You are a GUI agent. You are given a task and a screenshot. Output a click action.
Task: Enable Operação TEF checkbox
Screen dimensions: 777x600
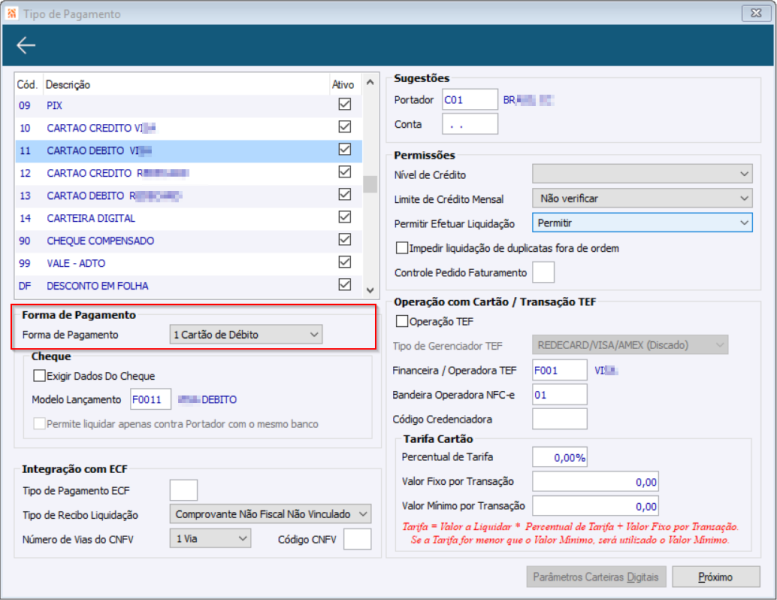[402, 321]
